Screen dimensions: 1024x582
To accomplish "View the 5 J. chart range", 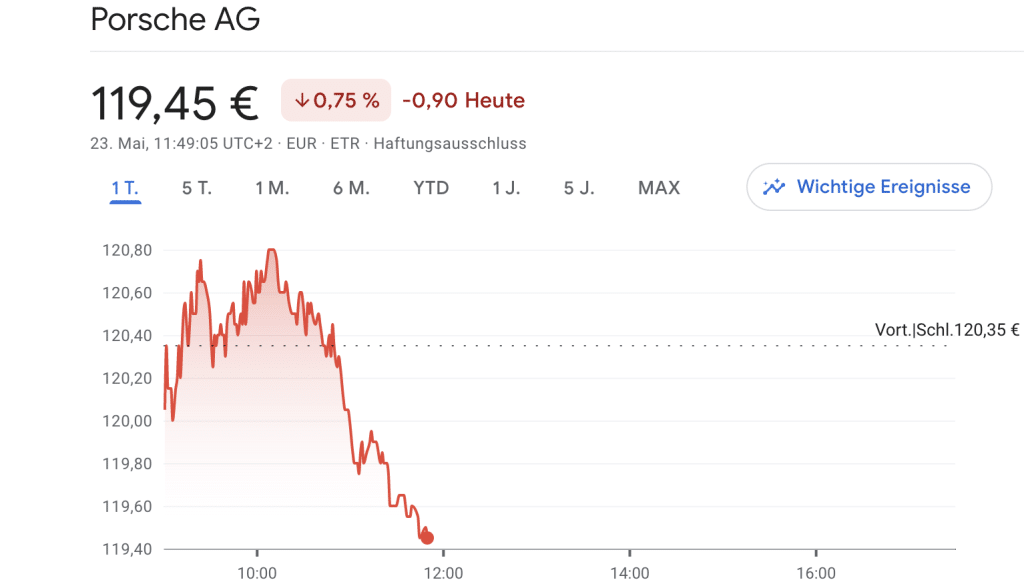I will (x=579, y=188).
